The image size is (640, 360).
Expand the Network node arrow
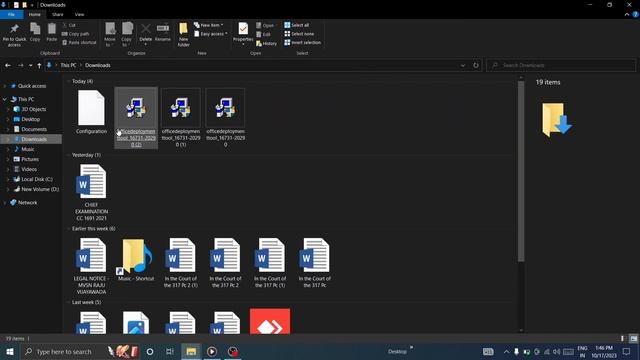(x=4, y=202)
